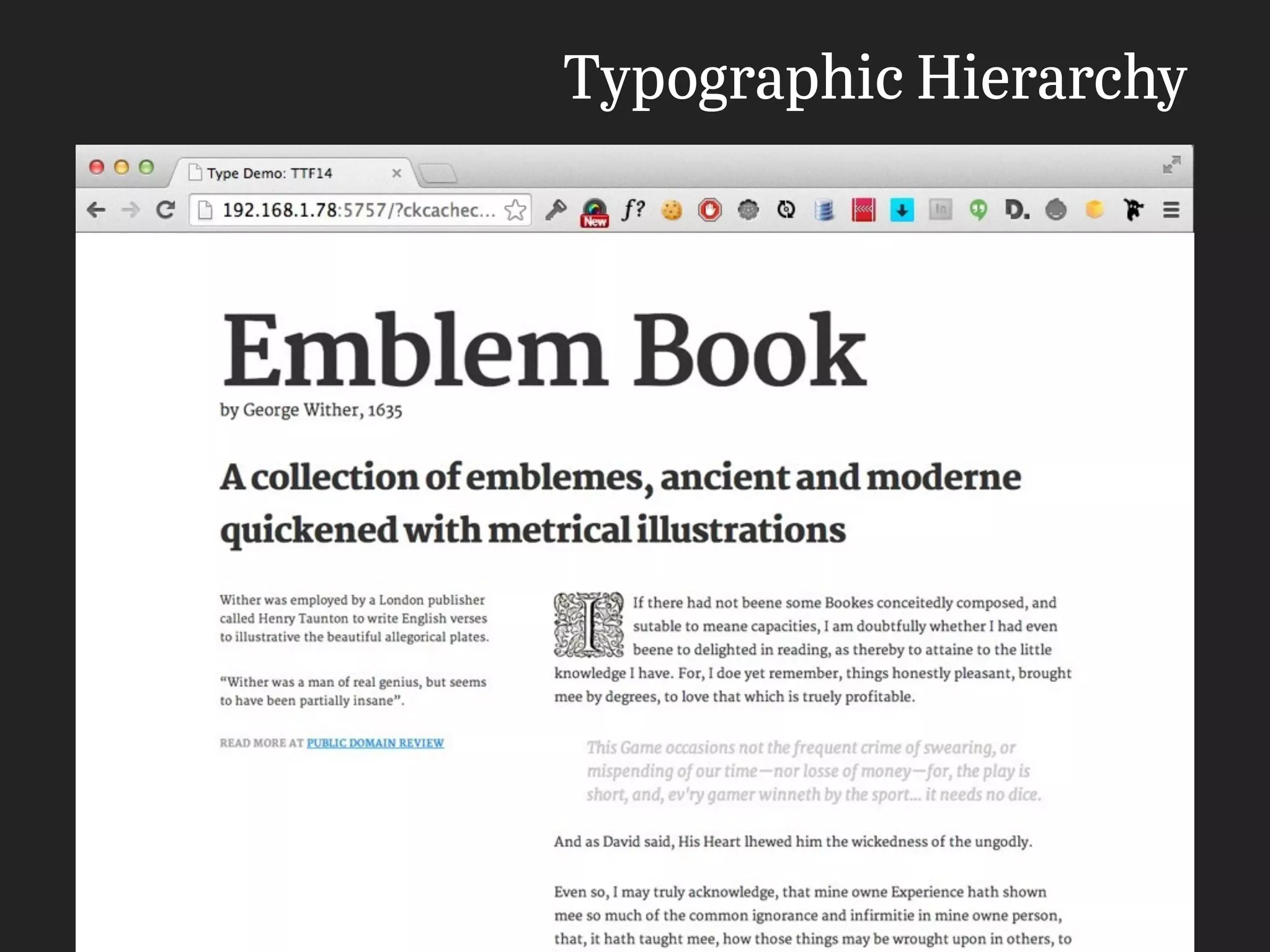Click the cyan download arrow extension
This screenshot has height=952, width=1270.
902,210
